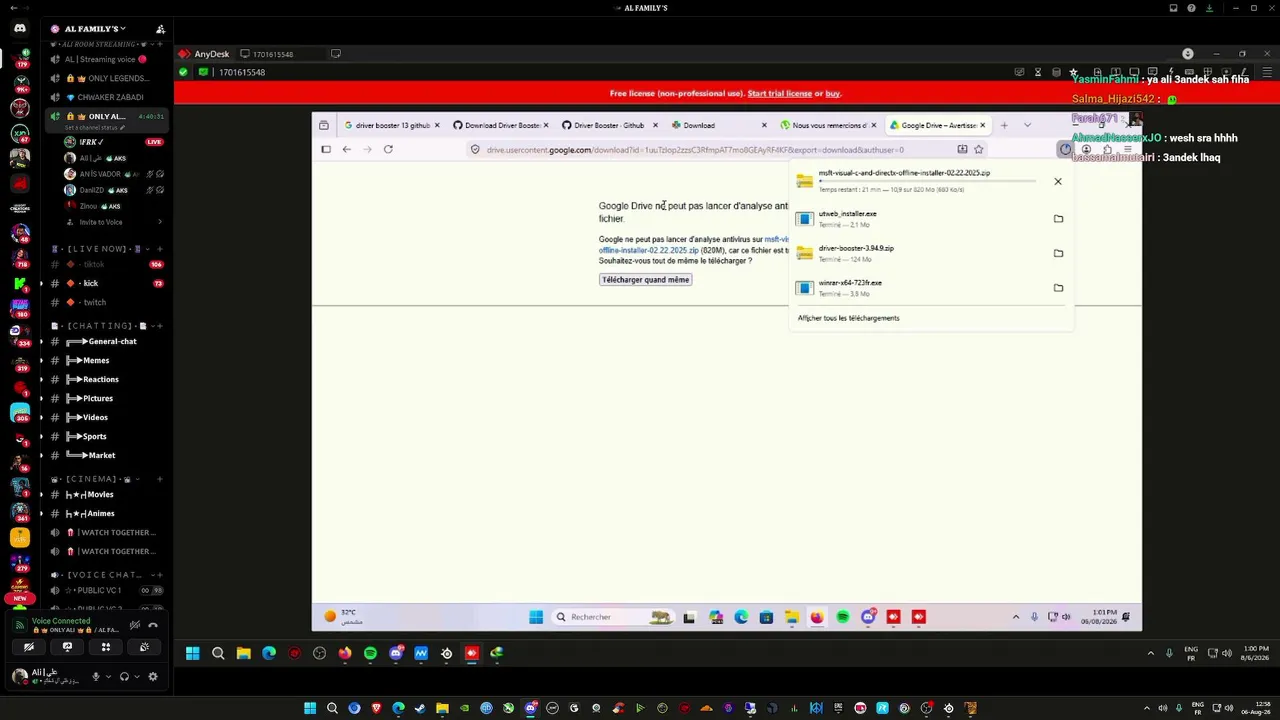The height and width of the screenshot is (720, 1280).
Task: Open the kick text channel
Action: 105,283
